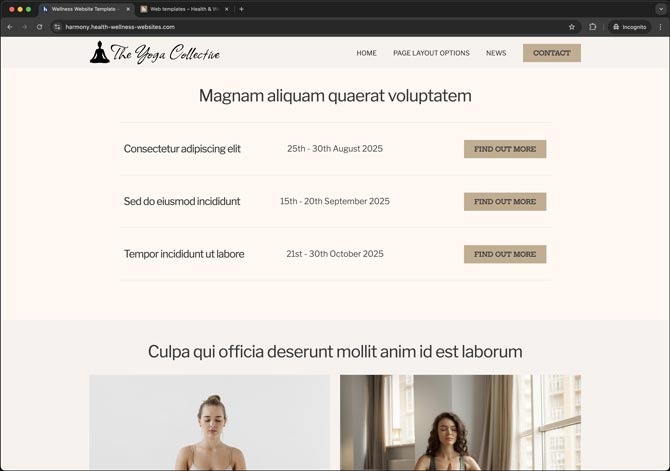Viewport: 670px width, 471px height.
Task: Click the browser back arrow
Action: pos(9,27)
